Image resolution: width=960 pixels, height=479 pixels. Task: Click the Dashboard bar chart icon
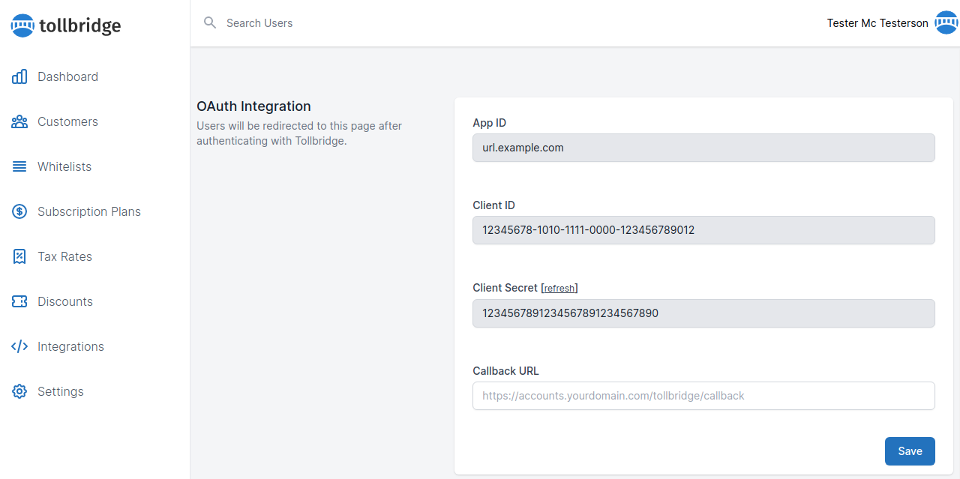click(19, 77)
